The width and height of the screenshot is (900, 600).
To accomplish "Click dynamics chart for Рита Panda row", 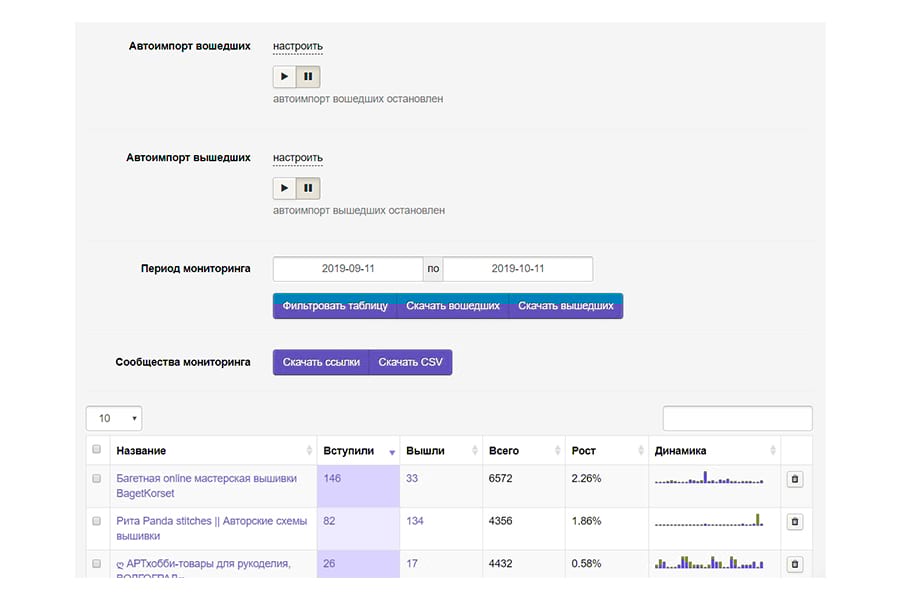I will pos(709,520).
